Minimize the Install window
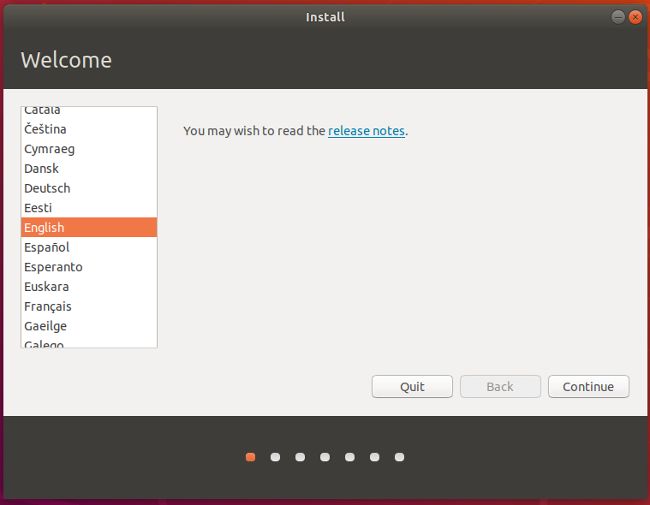Image resolution: width=650 pixels, height=505 pixels. point(618,17)
